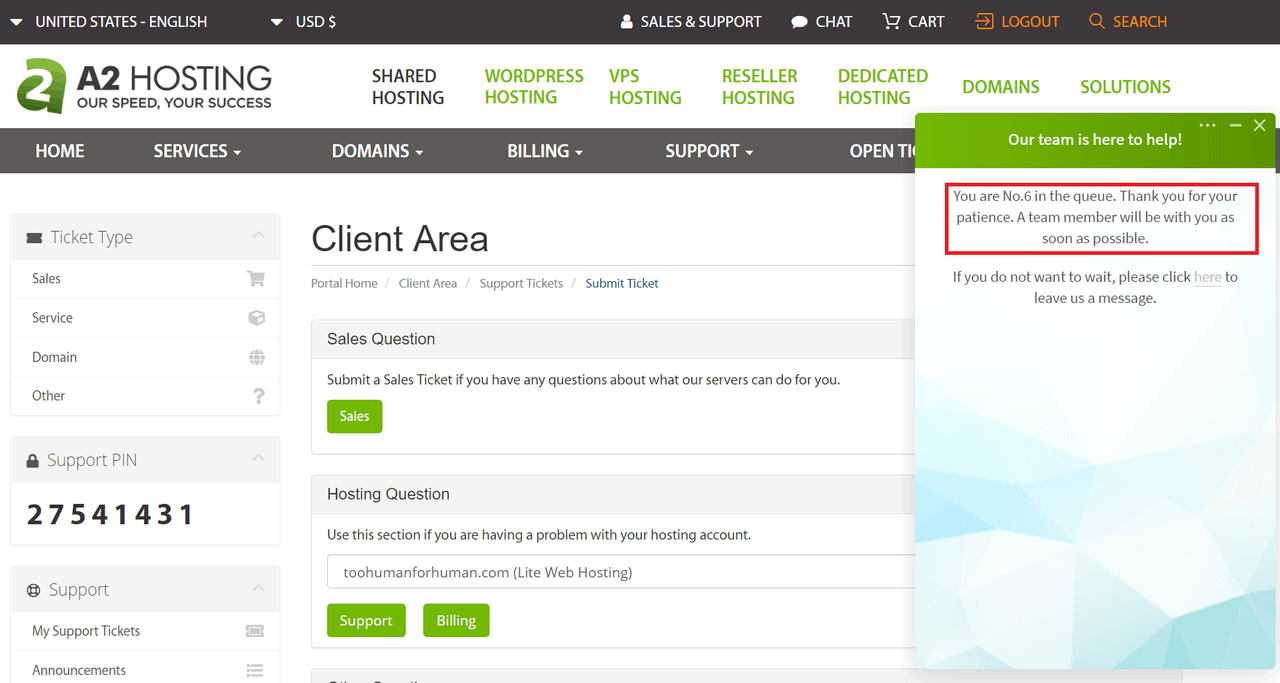Click the cube icon beside Service

(x=256, y=318)
